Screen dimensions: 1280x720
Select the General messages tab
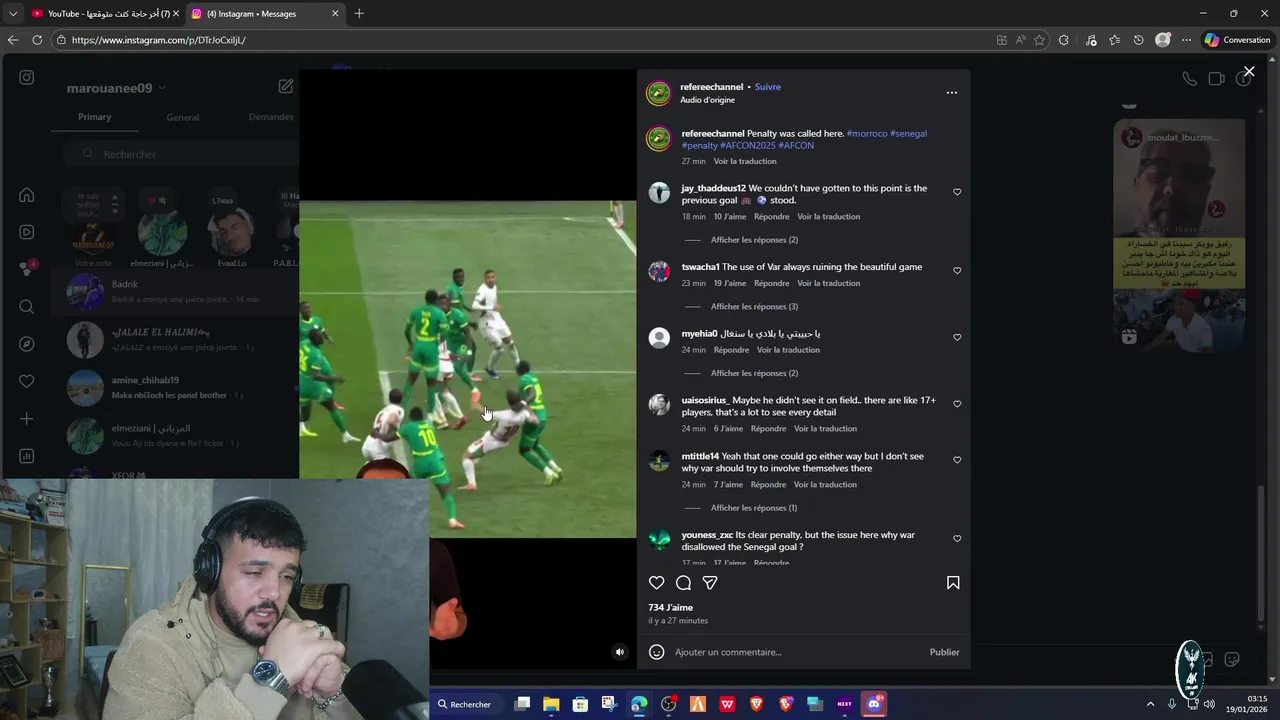click(x=183, y=117)
